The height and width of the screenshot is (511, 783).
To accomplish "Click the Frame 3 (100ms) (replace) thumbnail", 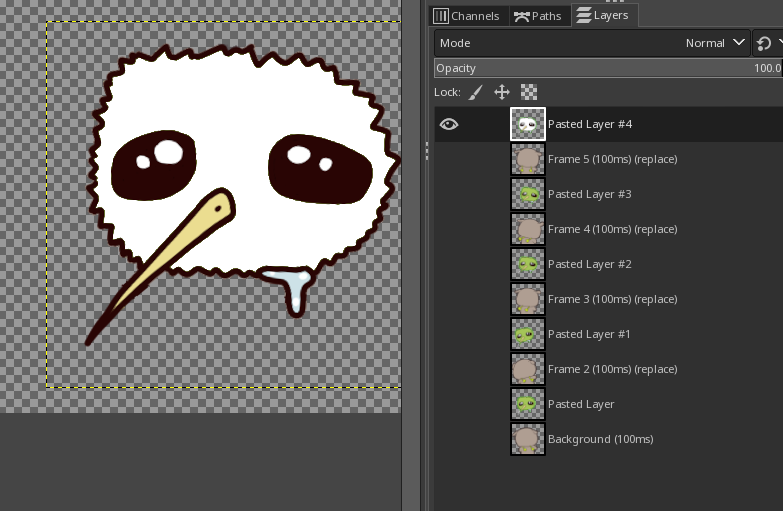I will tap(528, 299).
